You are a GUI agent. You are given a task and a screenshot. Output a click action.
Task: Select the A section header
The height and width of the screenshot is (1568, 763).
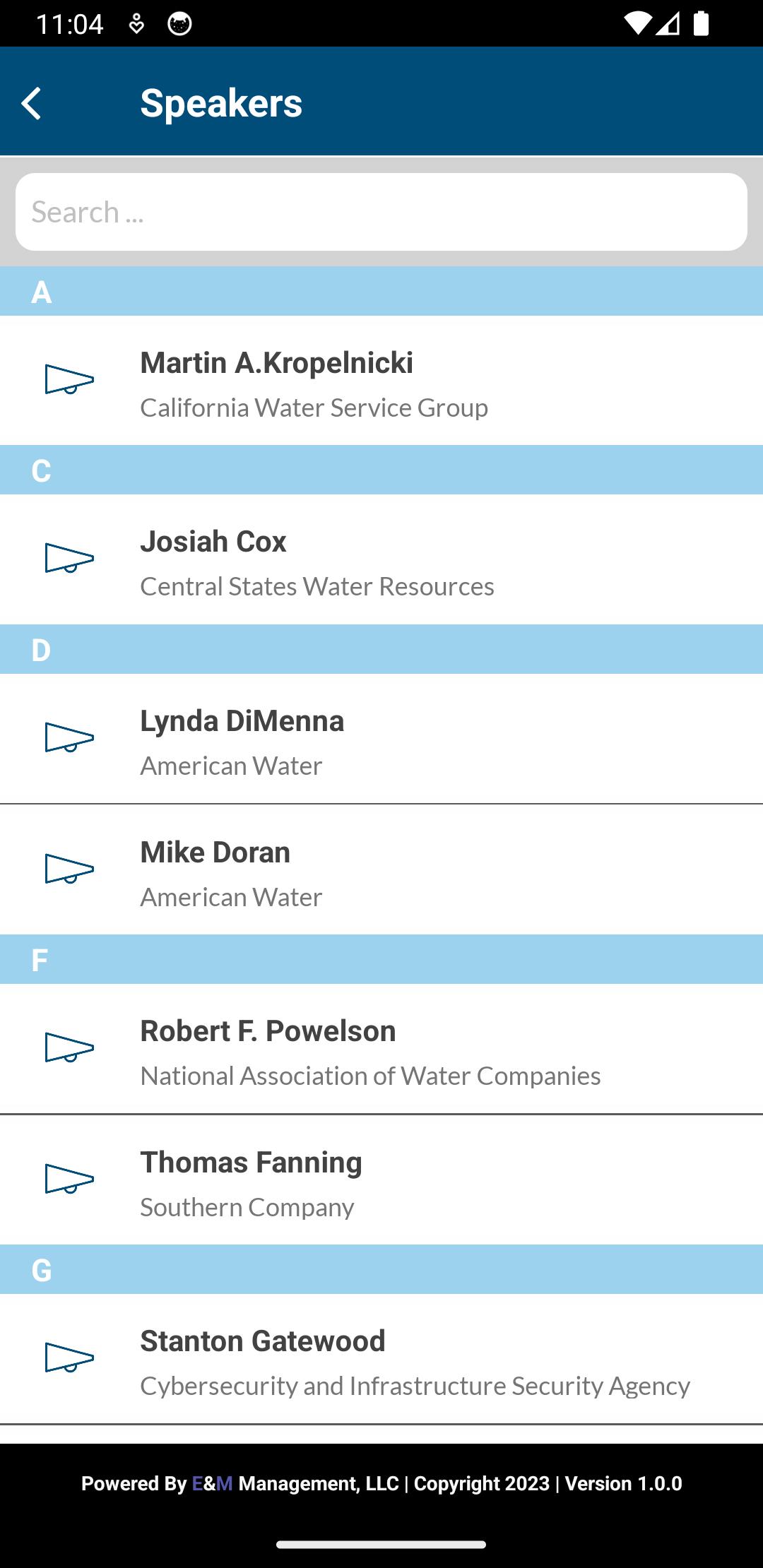point(381,291)
